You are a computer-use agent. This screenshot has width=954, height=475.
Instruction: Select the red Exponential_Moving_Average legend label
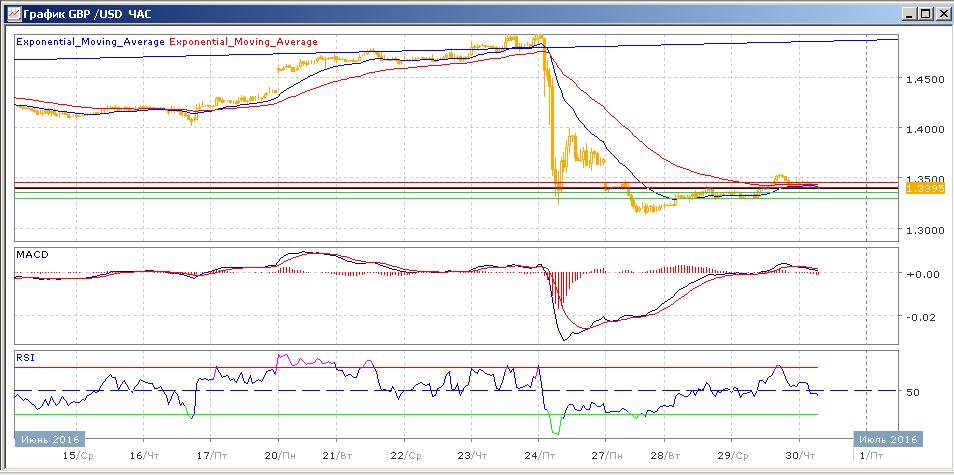(x=245, y=42)
